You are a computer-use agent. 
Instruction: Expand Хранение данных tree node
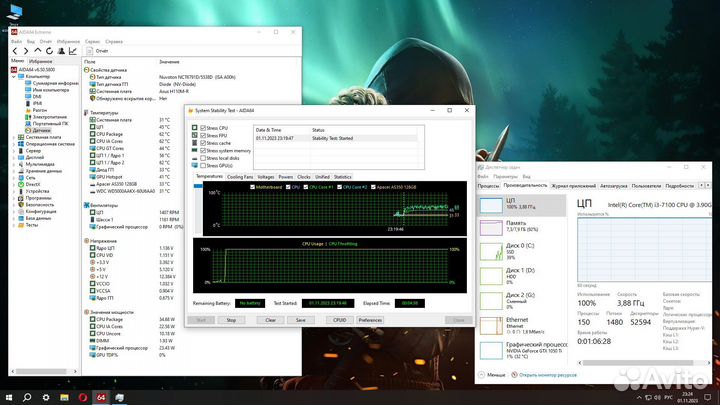point(14,171)
